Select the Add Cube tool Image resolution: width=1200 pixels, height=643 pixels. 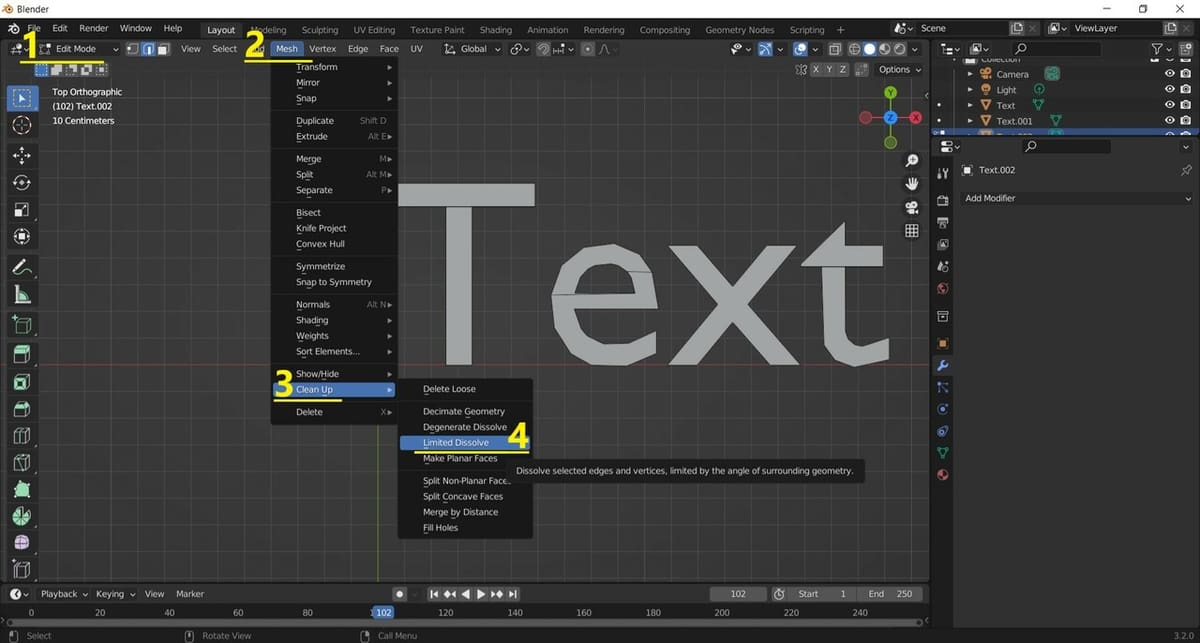pos(22,324)
